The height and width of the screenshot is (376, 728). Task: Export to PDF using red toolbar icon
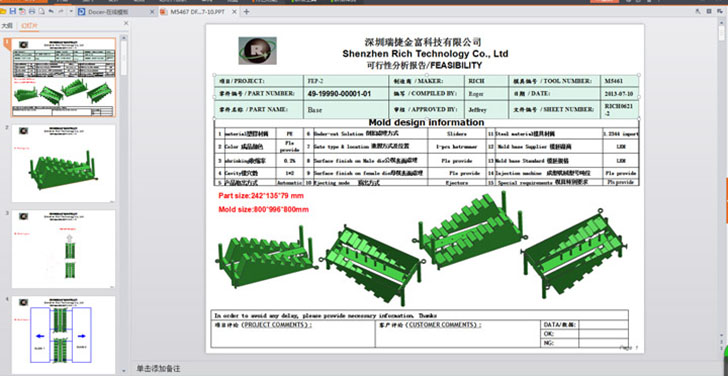coord(22,11)
